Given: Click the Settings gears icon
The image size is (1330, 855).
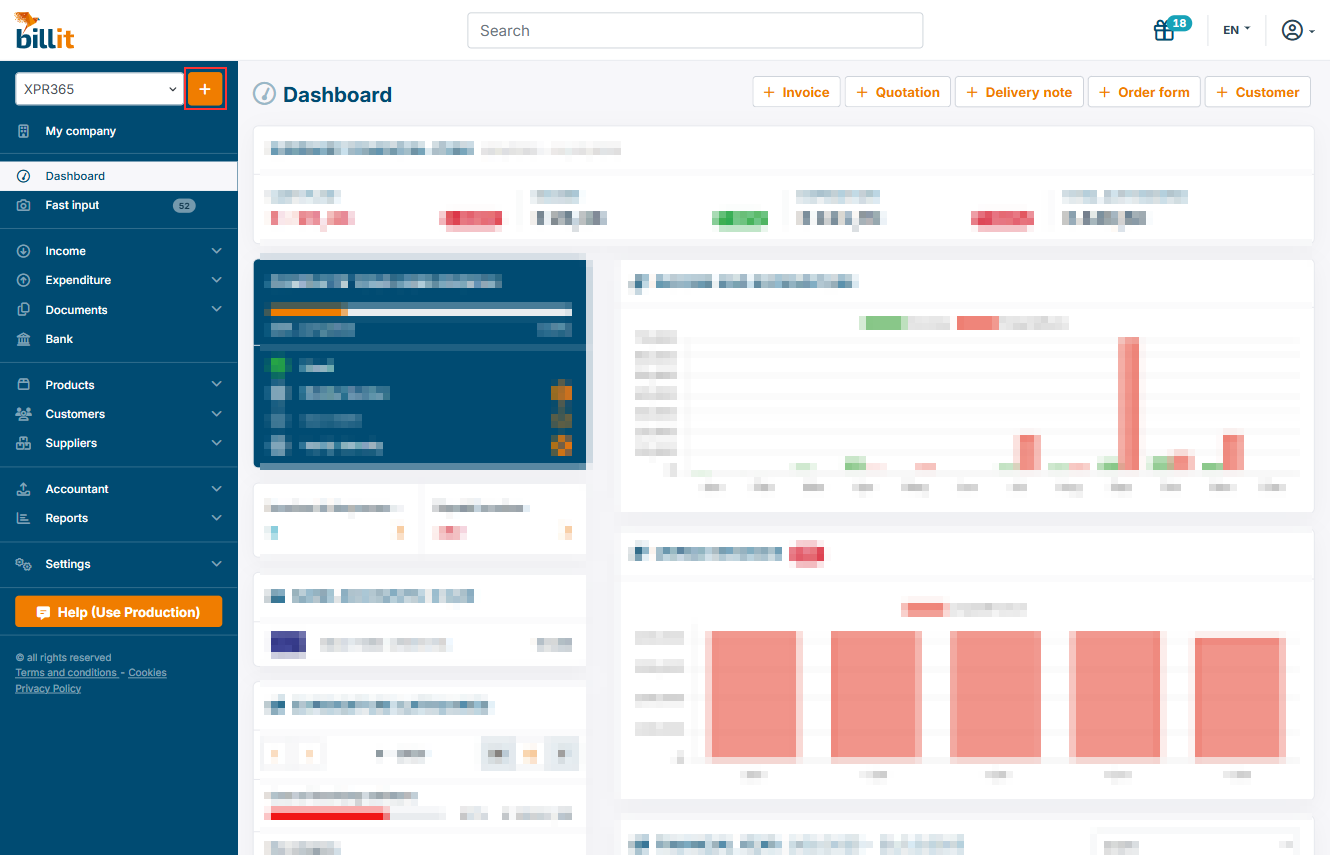Looking at the screenshot, I should click(24, 564).
